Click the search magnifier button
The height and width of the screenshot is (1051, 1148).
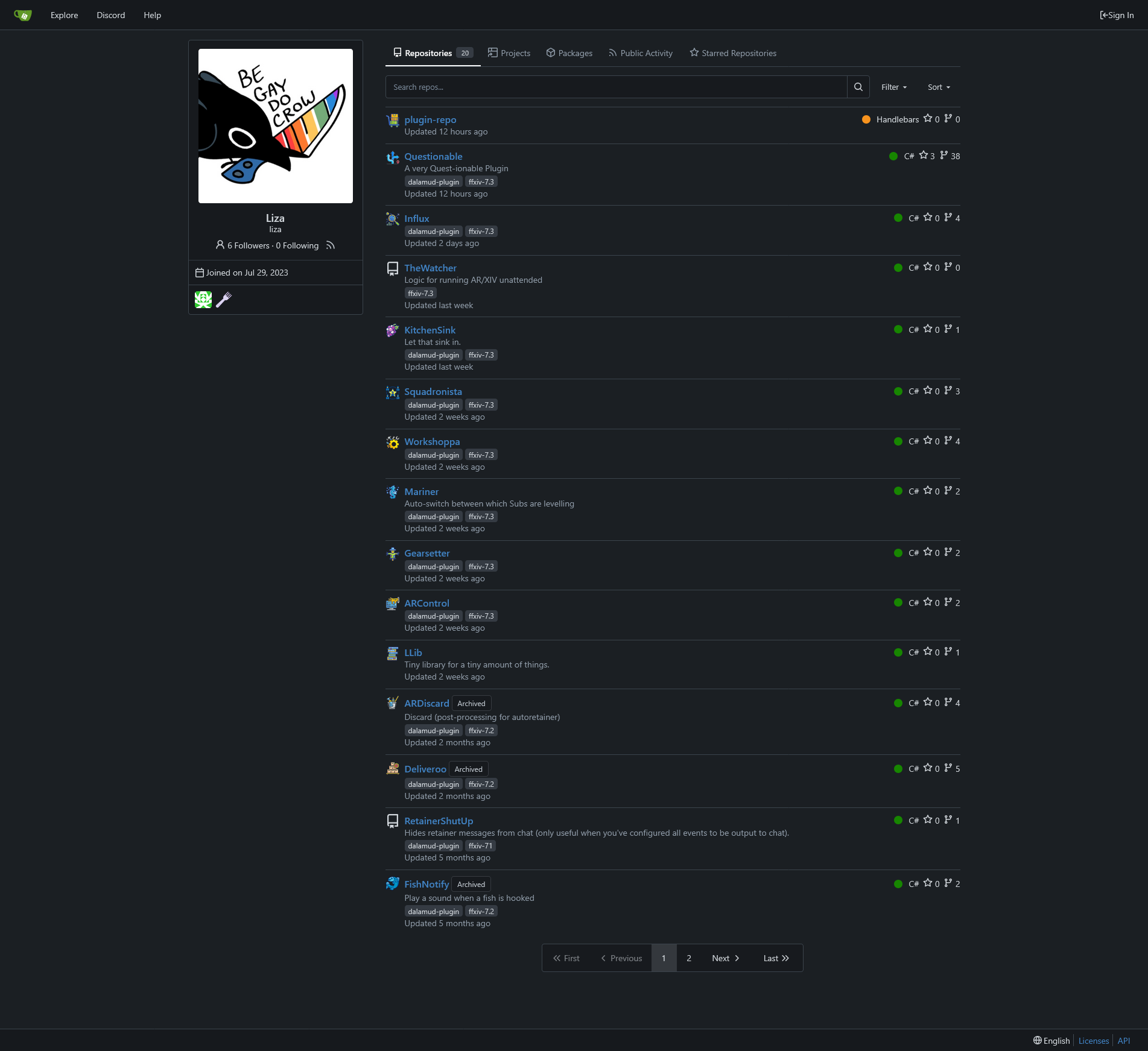coord(858,87)
